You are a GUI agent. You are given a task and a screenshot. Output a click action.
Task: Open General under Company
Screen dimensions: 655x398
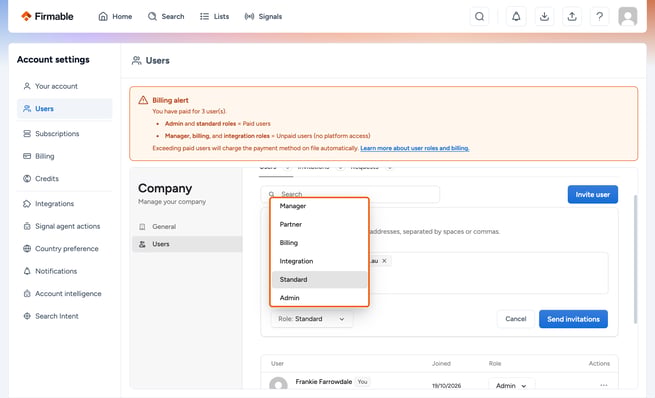click(187, 227)
